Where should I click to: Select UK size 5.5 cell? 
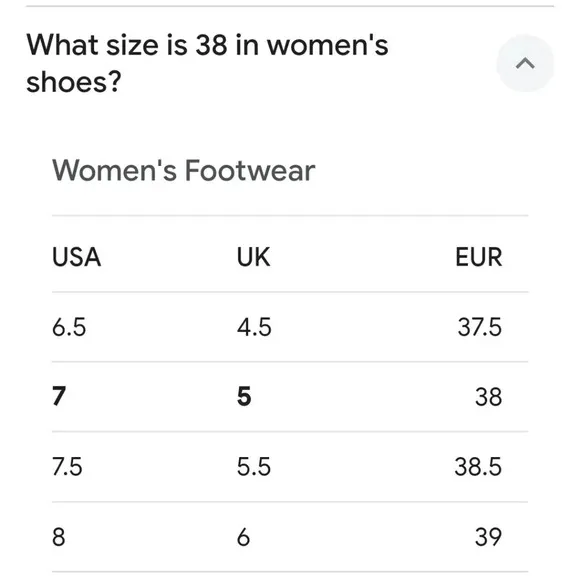254,466
